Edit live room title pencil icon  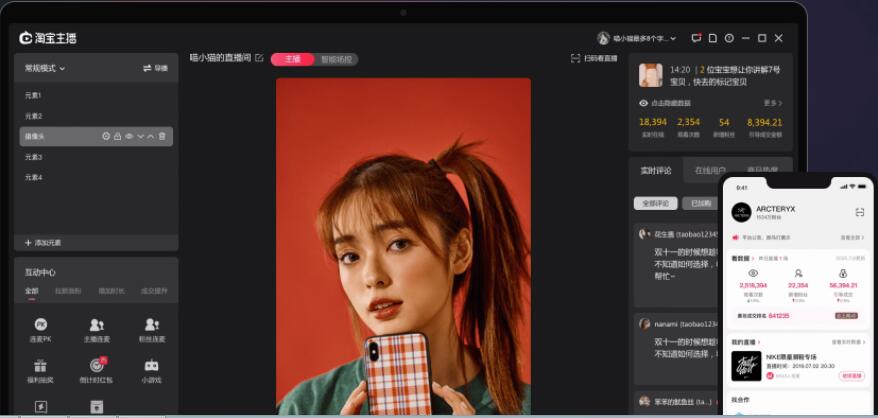(x=259, y=58)
